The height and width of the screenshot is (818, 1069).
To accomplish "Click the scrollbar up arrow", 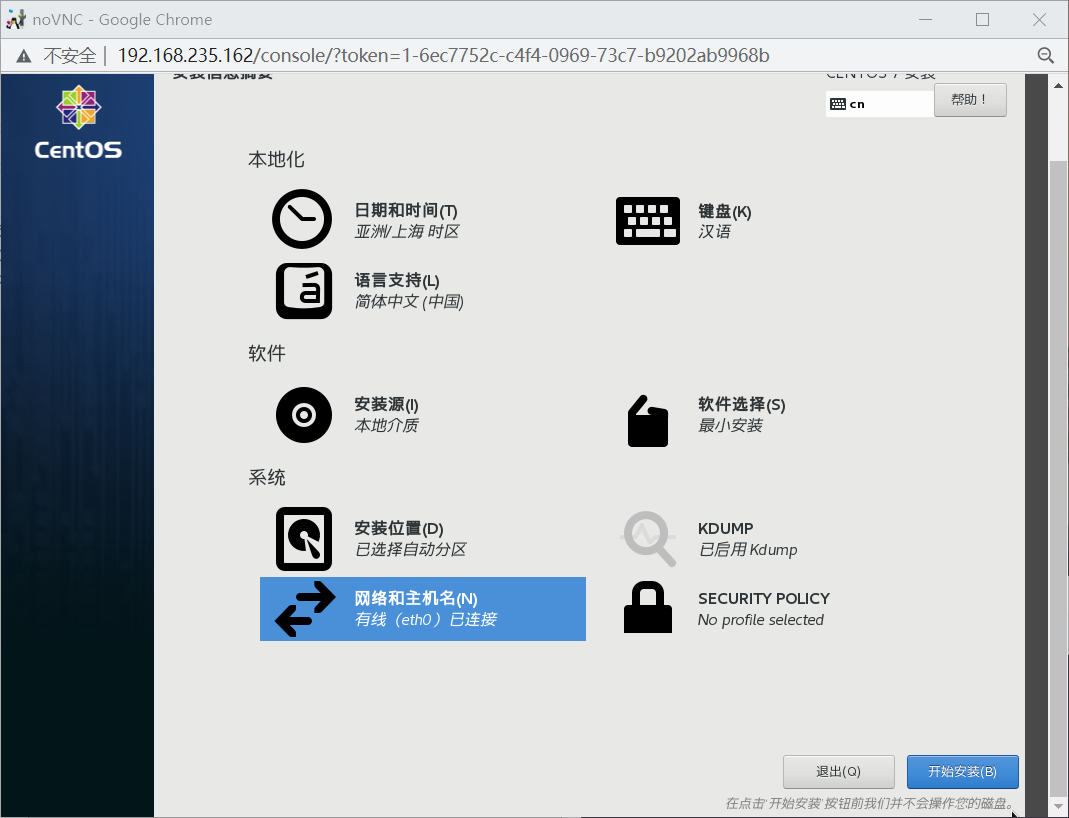I will (x=1058, y=86).
